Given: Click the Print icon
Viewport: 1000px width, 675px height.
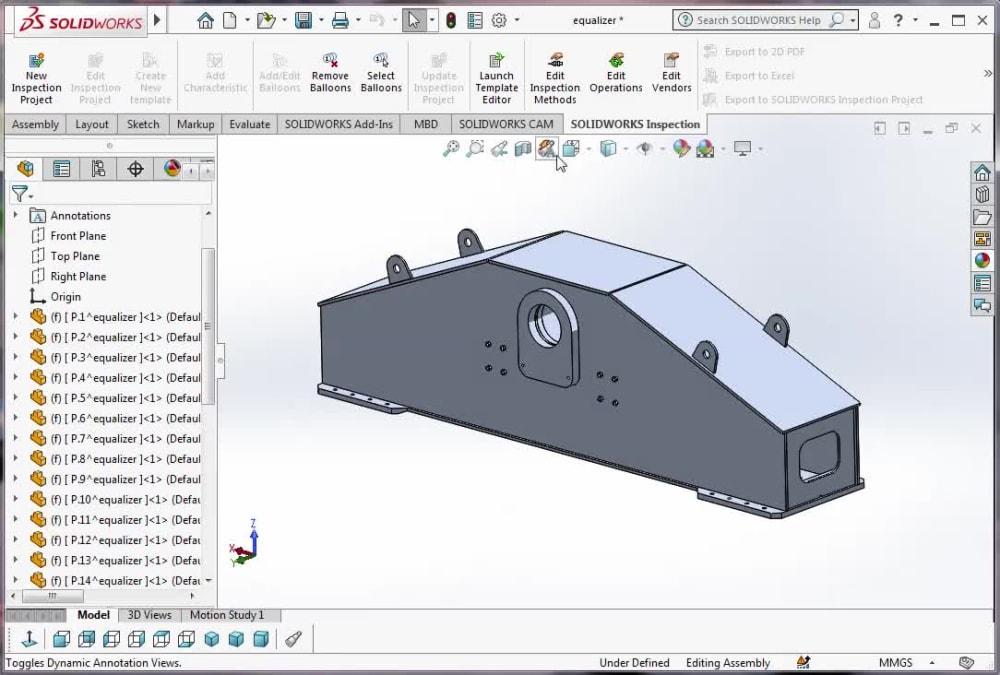Looking at the screenshot, I should [x=340, y=20].
